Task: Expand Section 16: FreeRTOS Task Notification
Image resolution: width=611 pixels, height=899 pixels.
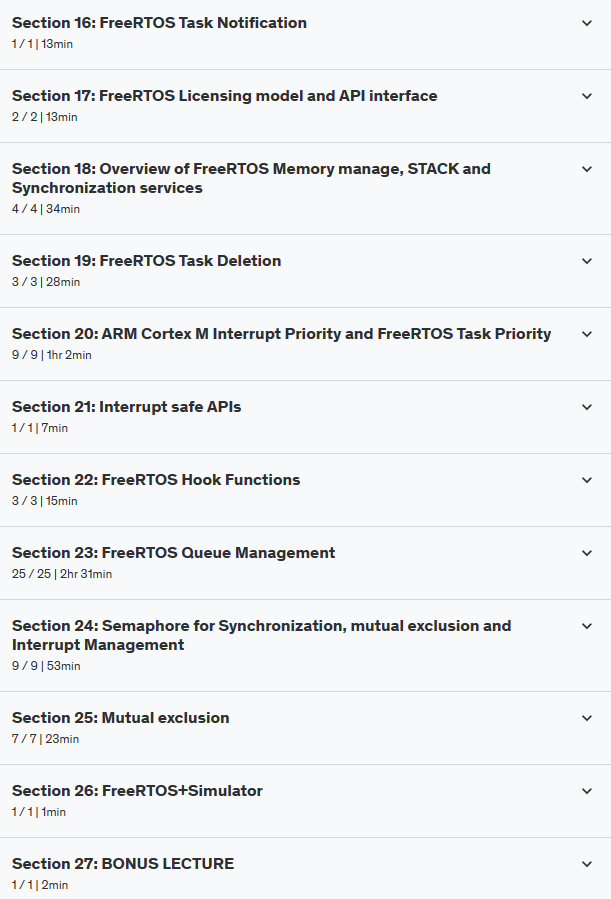Action: coord(587,22)
